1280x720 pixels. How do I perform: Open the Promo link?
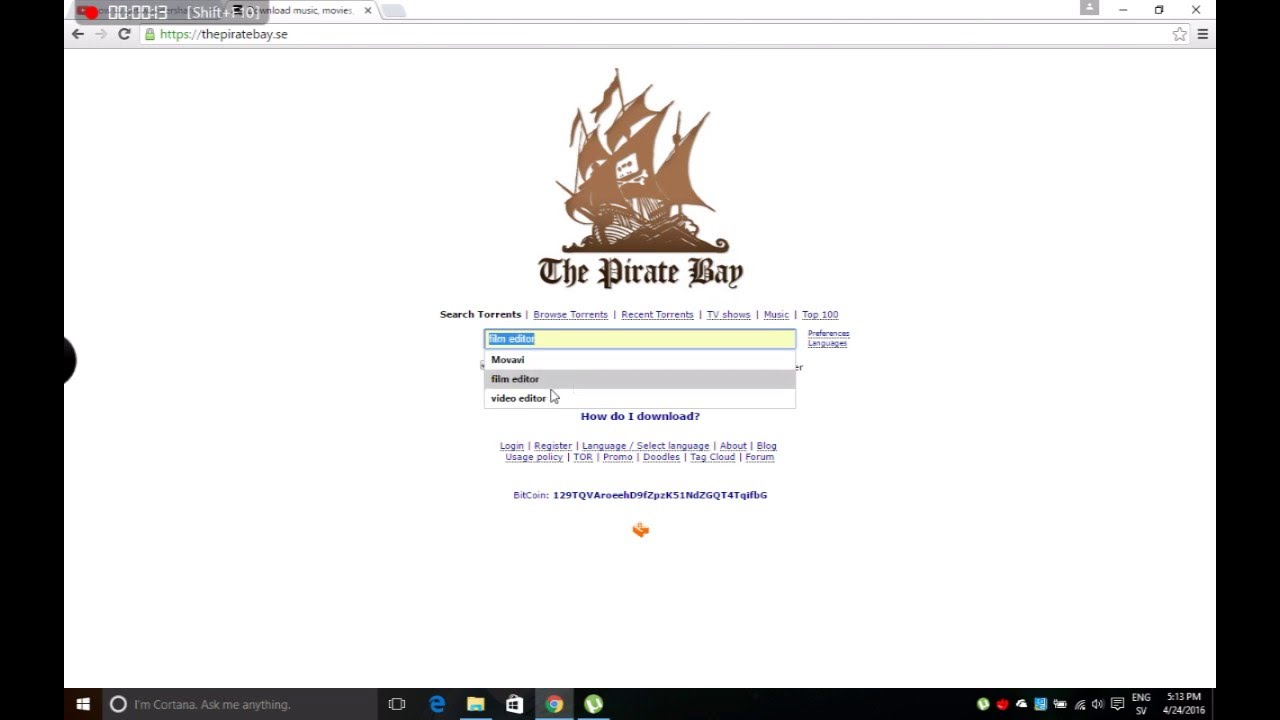coord(618,457)
